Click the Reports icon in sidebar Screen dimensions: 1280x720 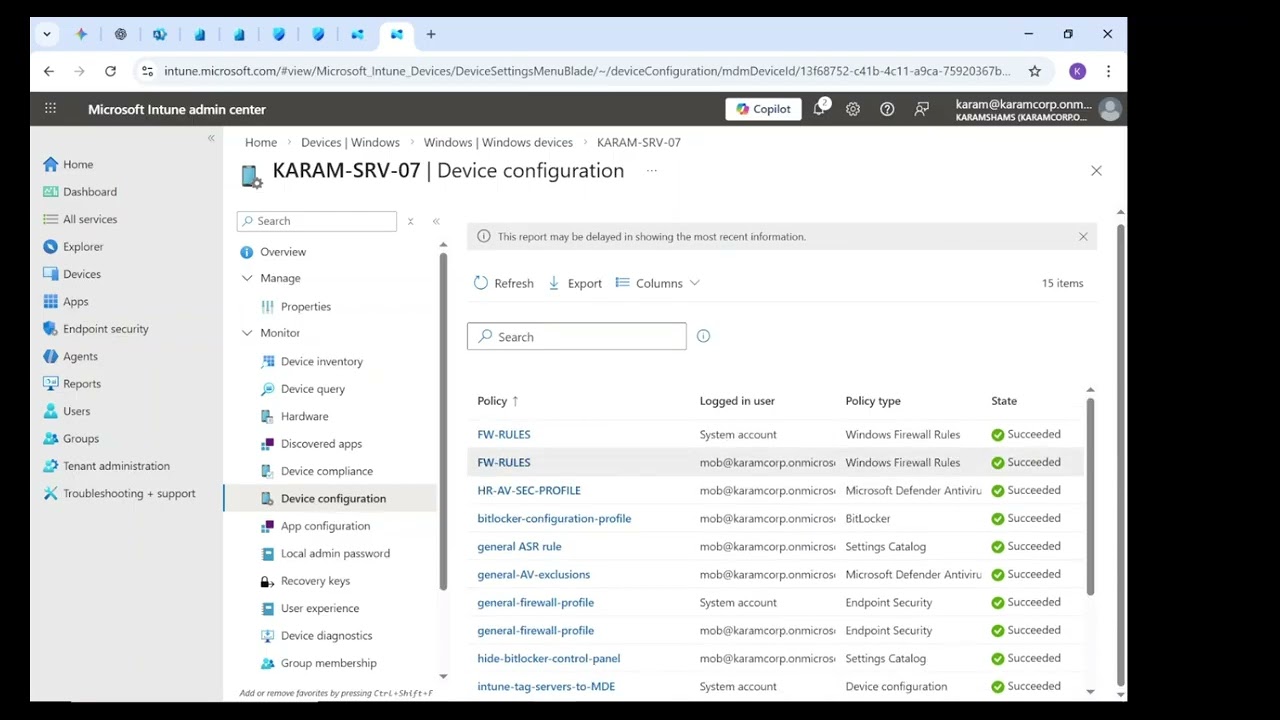tap(50, 384)
